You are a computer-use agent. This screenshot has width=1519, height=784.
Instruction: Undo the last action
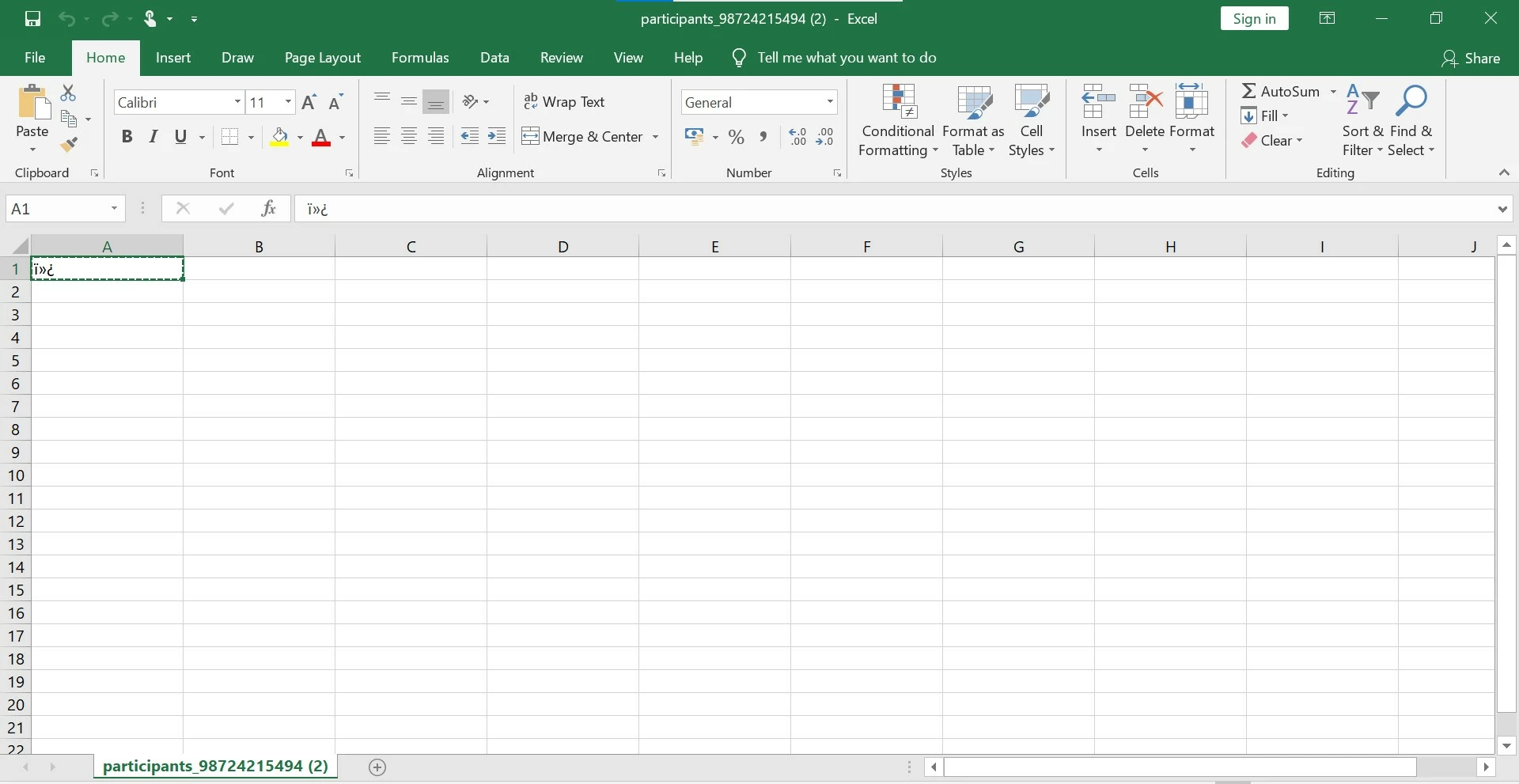pyautogui.click(x=66, y=18)
